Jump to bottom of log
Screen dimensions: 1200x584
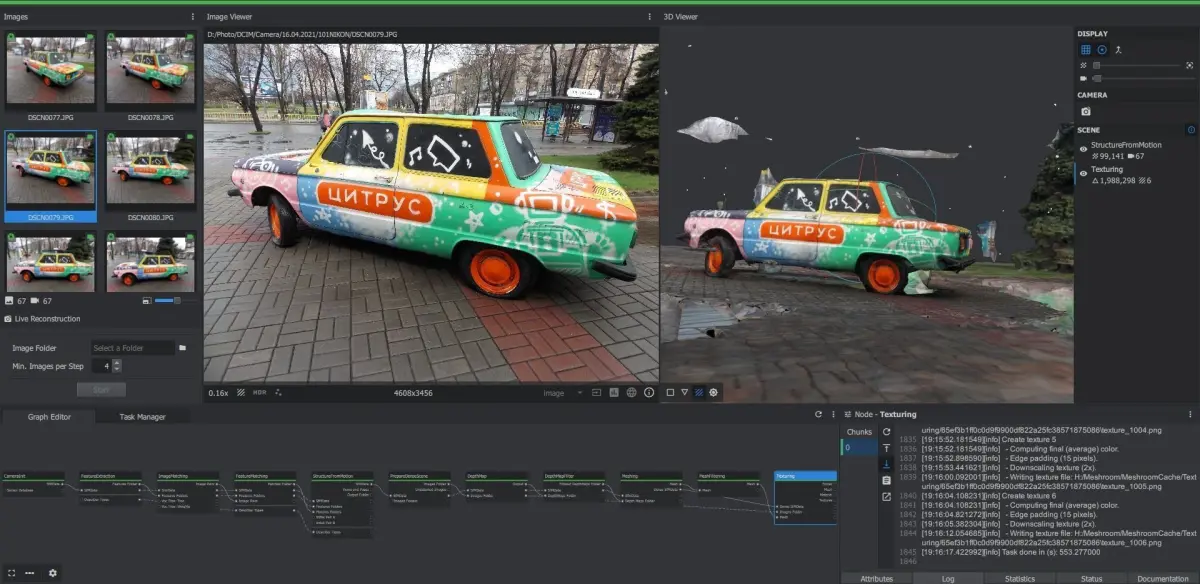[x=886, y=464]
